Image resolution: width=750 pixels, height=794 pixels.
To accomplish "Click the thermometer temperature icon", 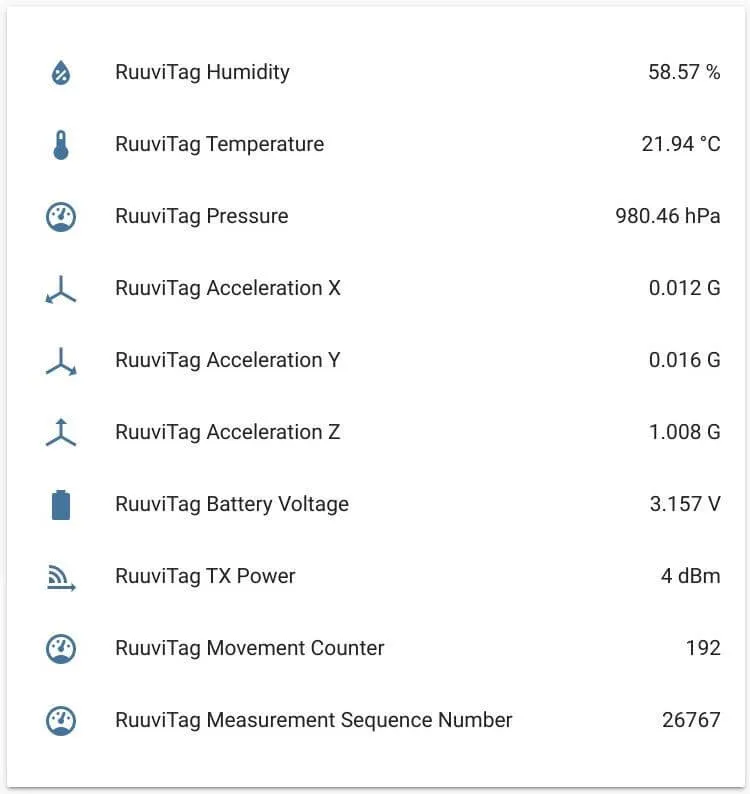I will coord(61,144).
